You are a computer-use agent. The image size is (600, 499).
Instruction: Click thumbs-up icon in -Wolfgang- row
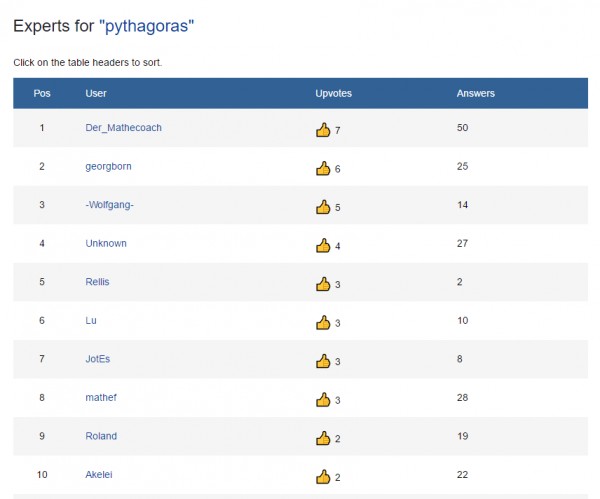(x=323, y=207)
